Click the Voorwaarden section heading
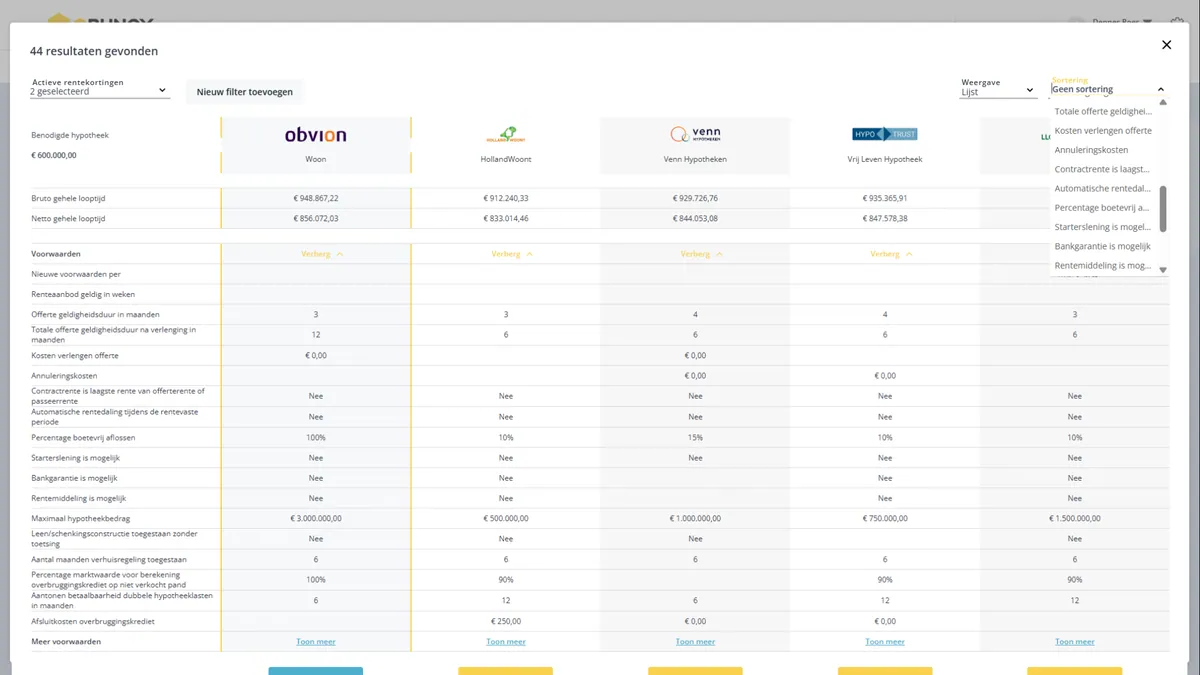 pyautogui.click(x=56, y=254)
